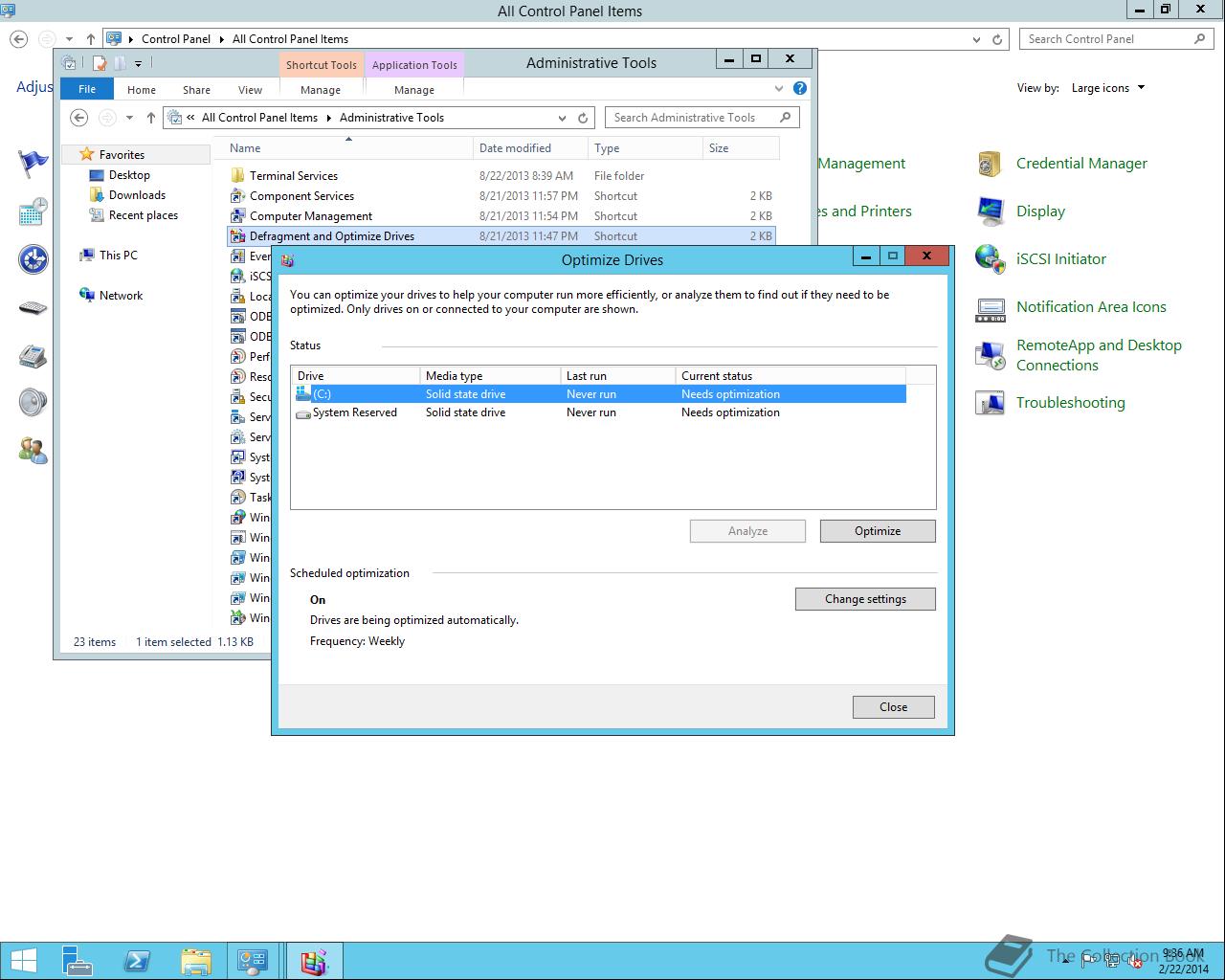
Task: Sort by the Last run column header
Action: [x=618, y=376]
